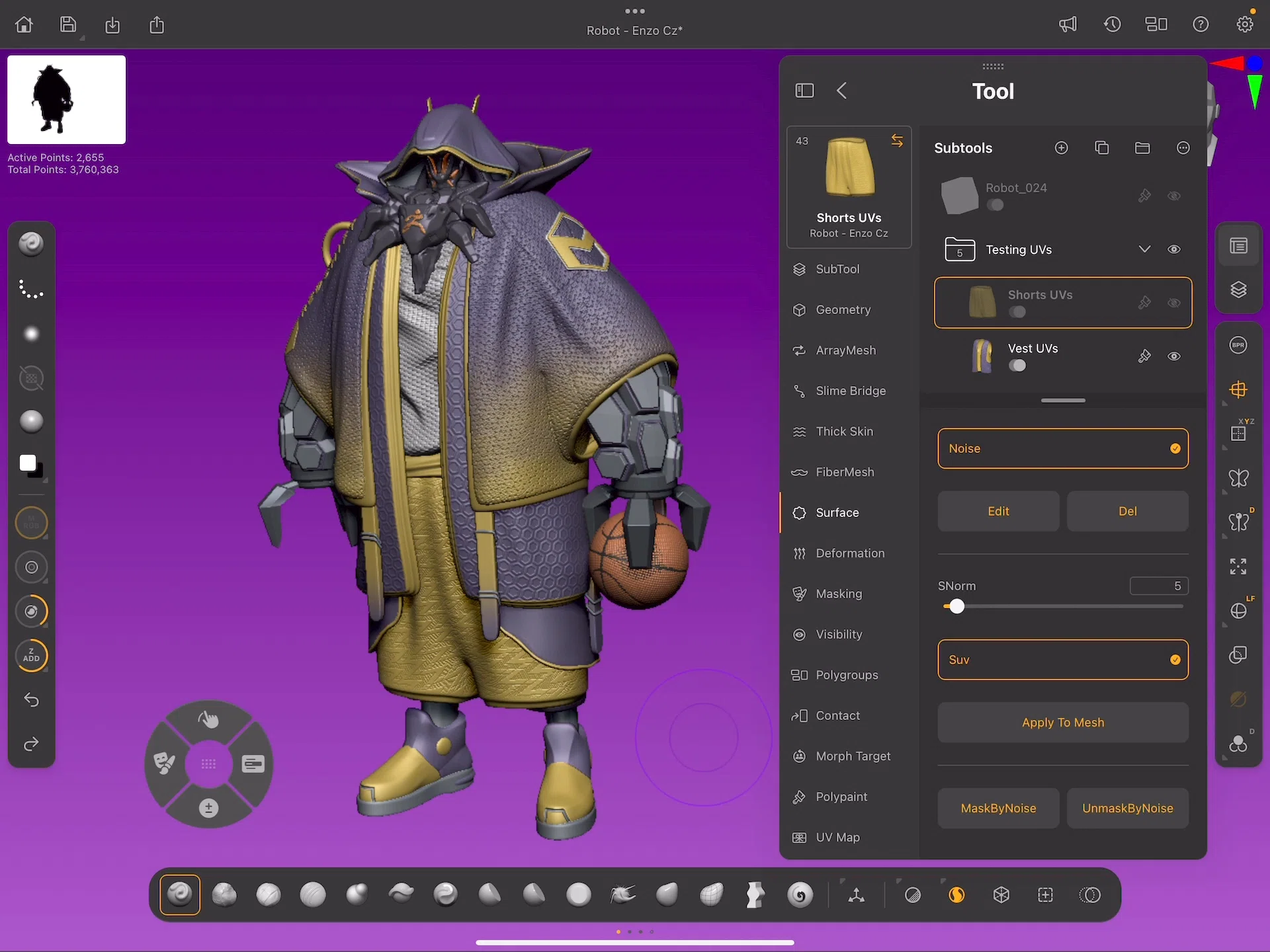Image resolution: width=1270 pixels, height=952 pixels.
Task: Go back using the Tool panel chevron
Action: click(842, 91)
